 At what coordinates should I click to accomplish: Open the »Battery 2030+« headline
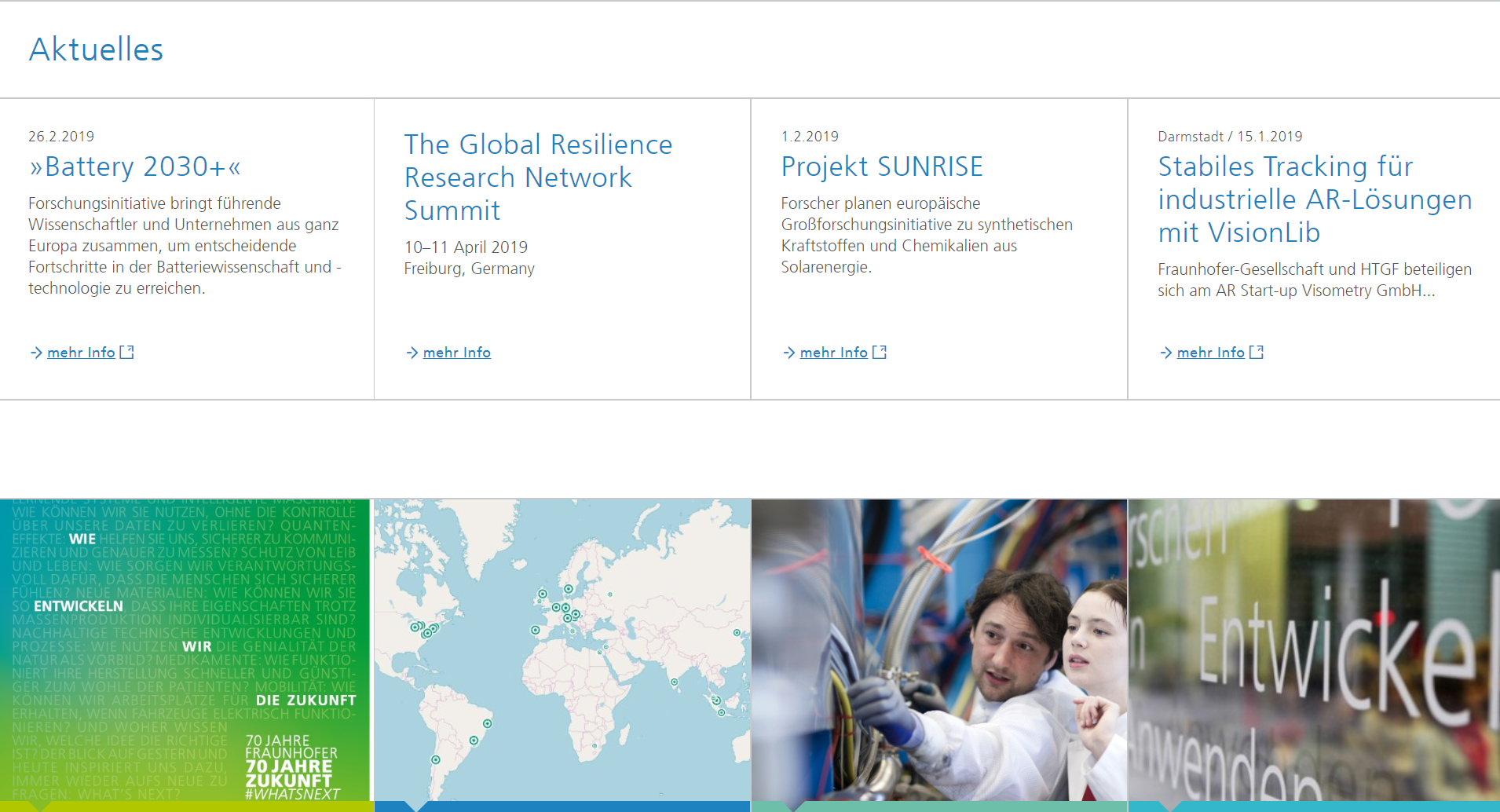click(135, 166)
